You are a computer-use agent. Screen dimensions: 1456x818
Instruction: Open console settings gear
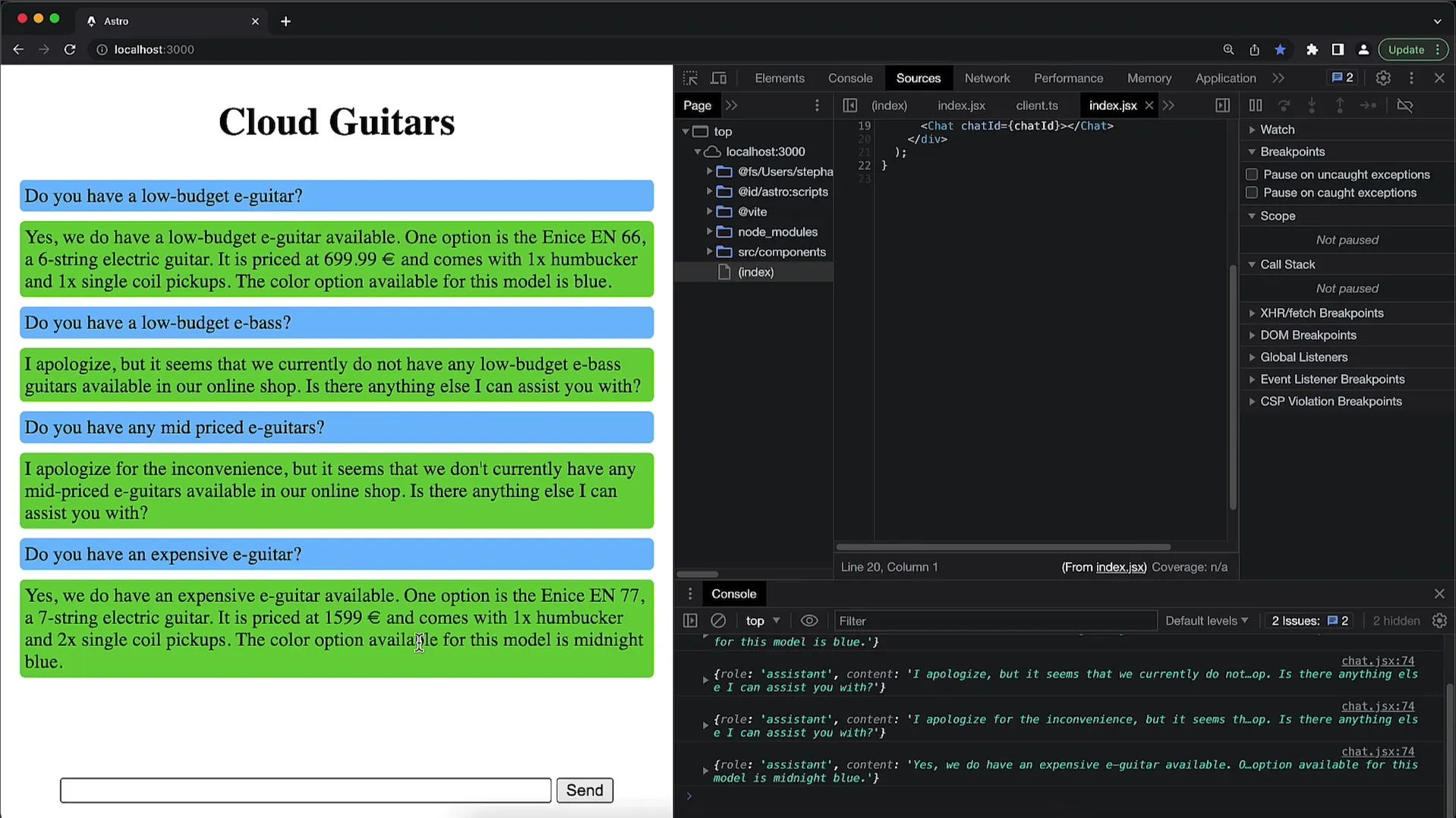coord(1439,621)
